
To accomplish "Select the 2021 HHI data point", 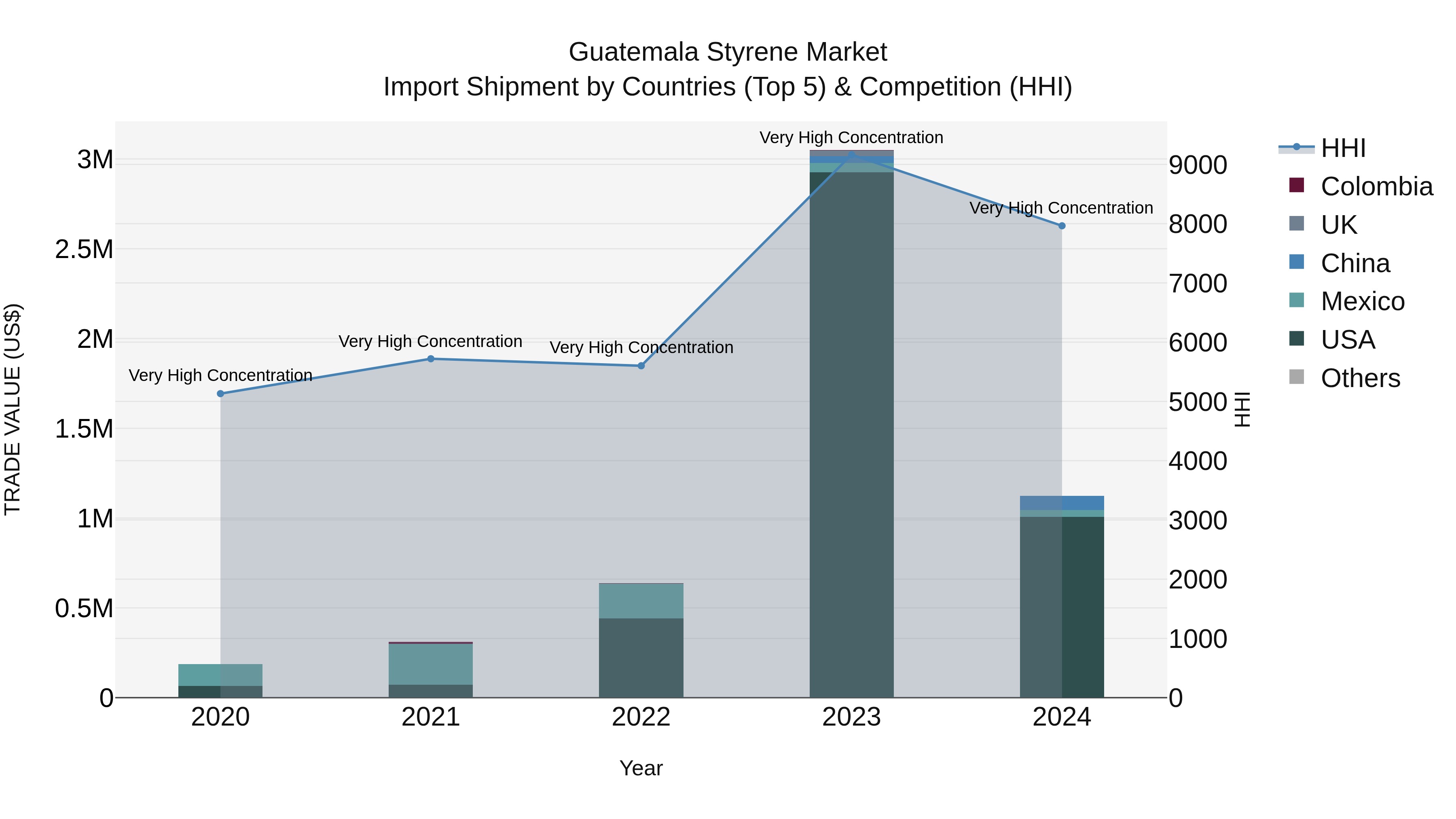I will (x=431, y=359).
